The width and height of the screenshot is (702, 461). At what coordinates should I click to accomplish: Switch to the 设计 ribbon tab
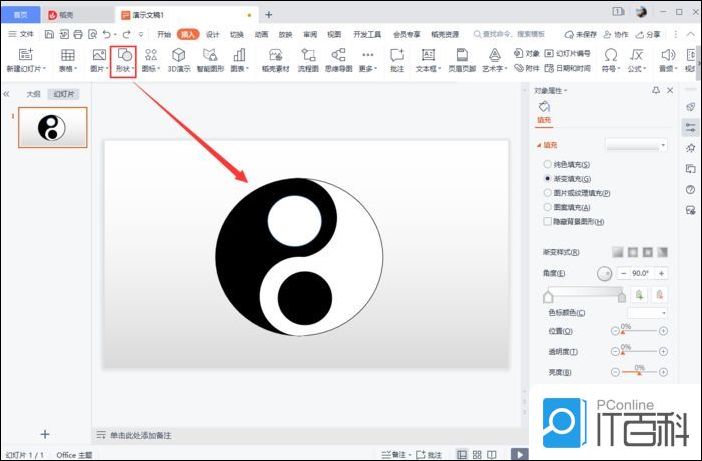212,33
